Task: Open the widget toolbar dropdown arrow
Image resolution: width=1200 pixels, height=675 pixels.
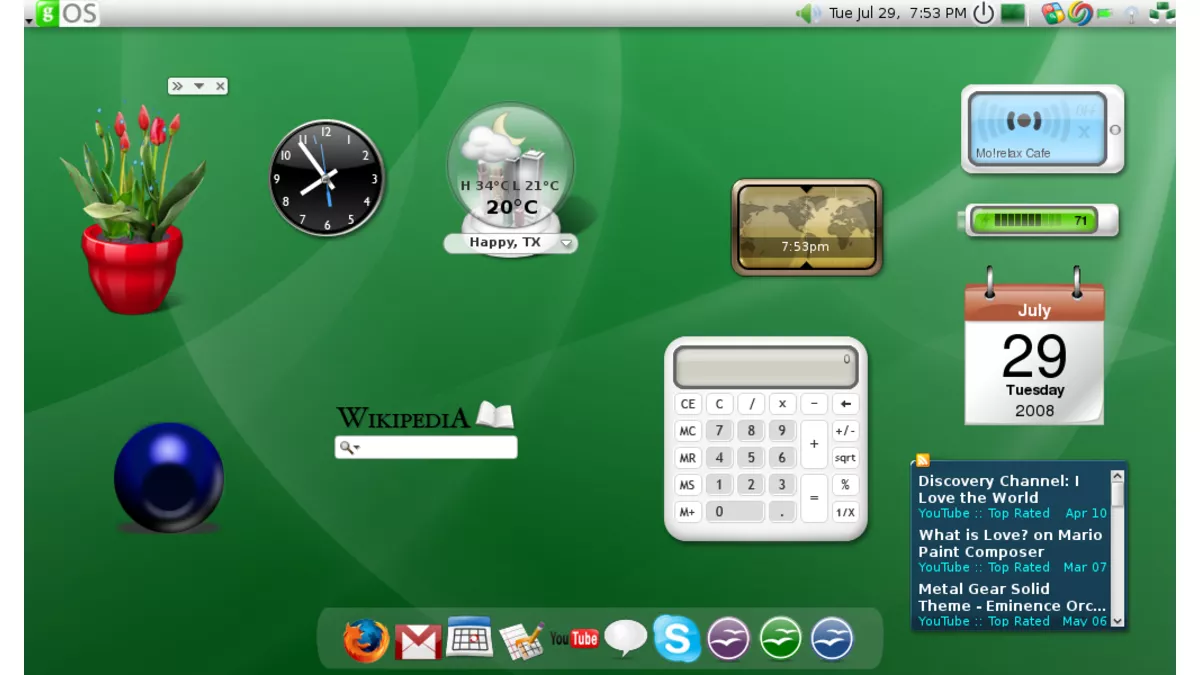Action: tap(199, 86)
